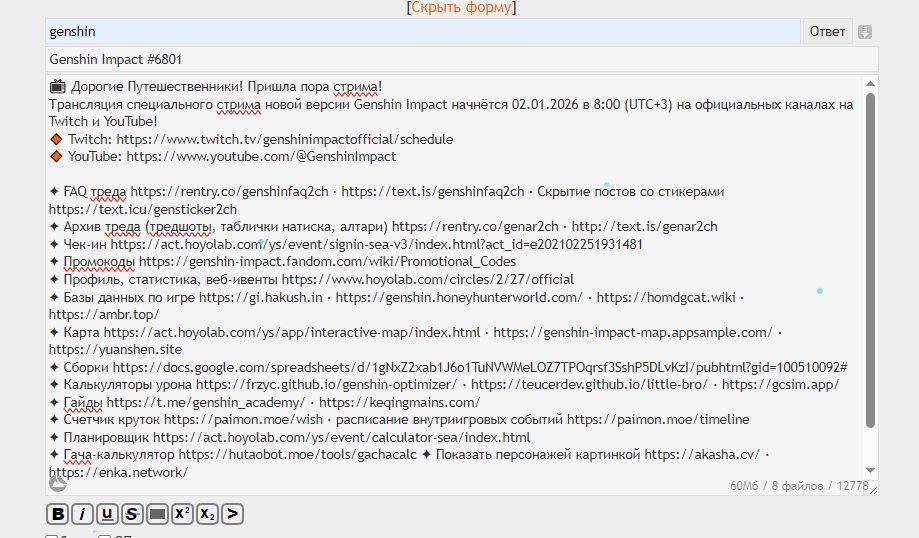
Task: Click the yuanshen.site URL text
Action: tap(115, 349)
